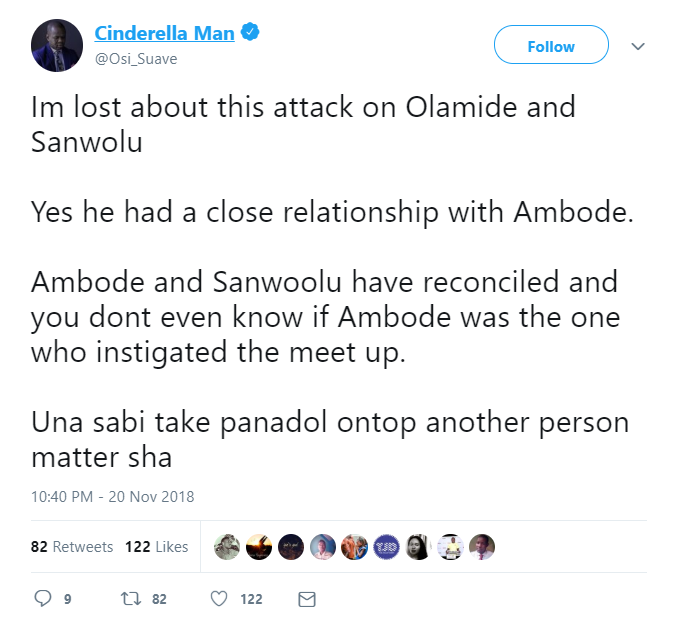Click the first liker avatar in sepia tone
The height and width of the screenshot is (620, 681).
click(227, 547)
